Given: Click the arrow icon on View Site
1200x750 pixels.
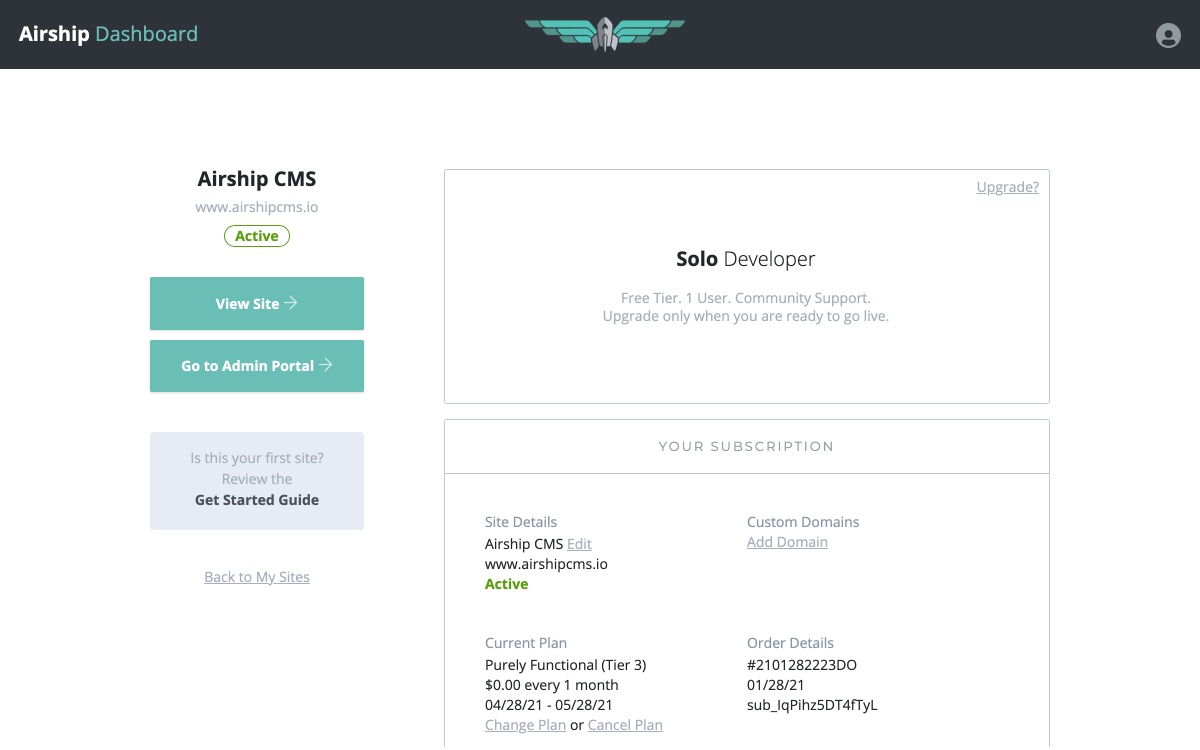Looking at the screenshot, I should (x=291, y=303).
